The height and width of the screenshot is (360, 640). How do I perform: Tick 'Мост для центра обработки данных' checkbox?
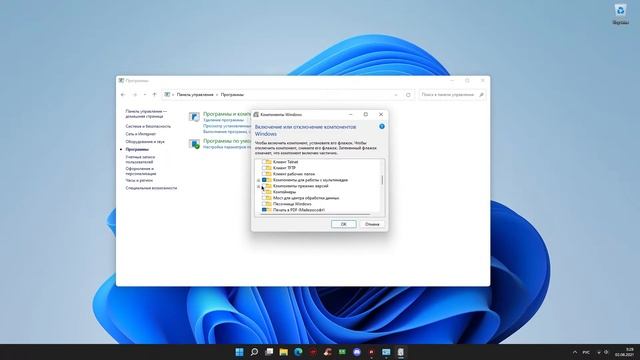[264, 198]
